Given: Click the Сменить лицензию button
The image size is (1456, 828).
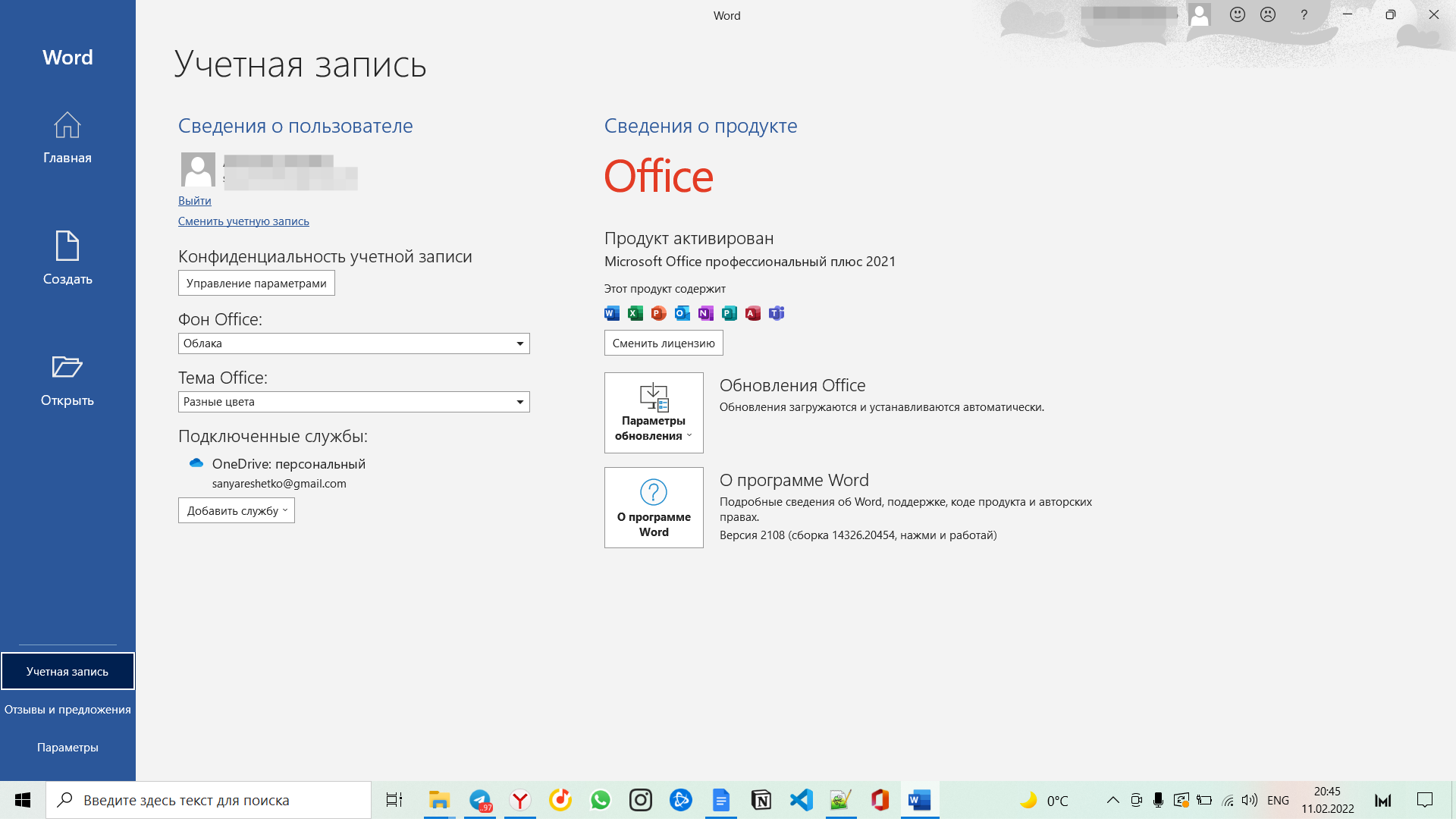Looking at the screenshot, I should (664, 343).
